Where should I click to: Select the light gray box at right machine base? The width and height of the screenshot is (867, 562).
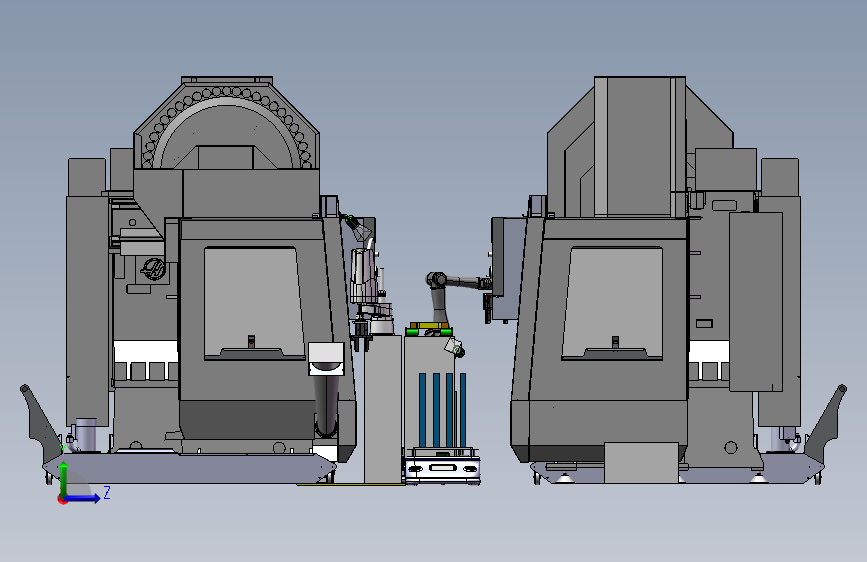click(x=641, y=462)
